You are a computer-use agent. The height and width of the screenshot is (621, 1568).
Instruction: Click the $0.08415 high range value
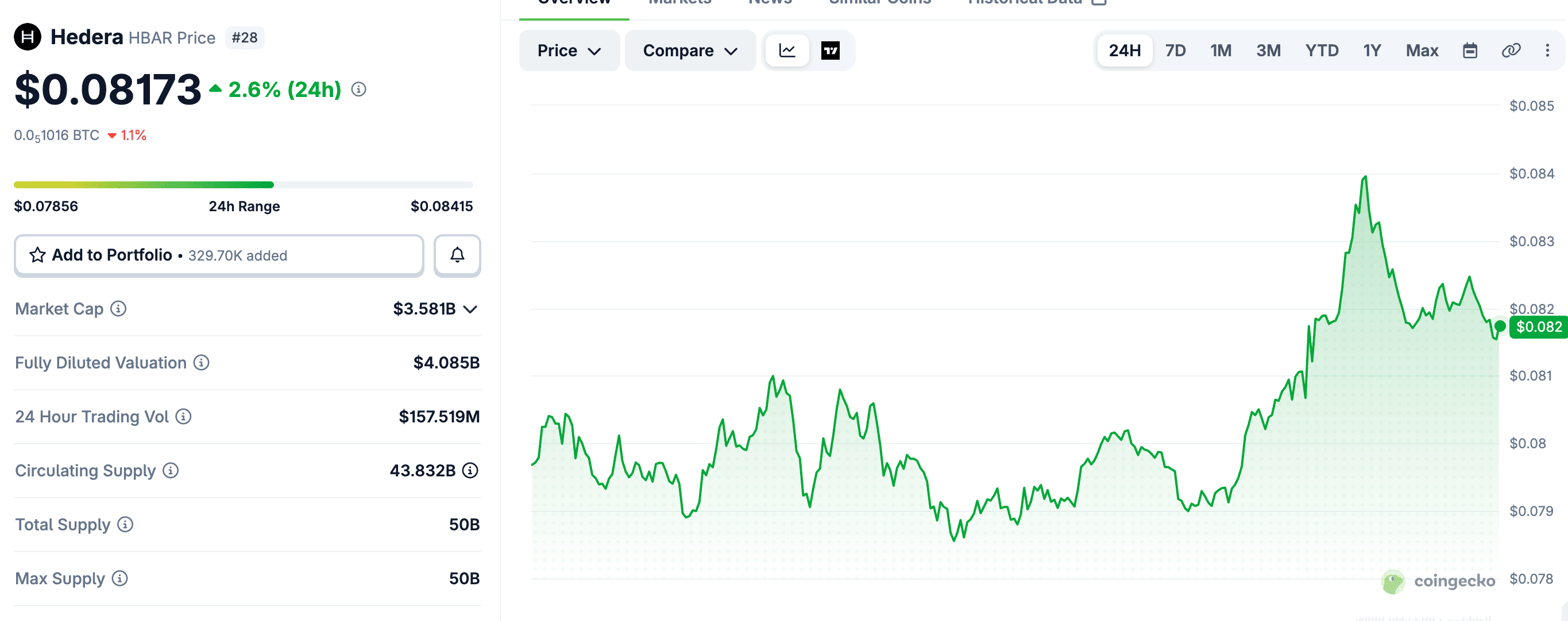[x=441, y=206]
